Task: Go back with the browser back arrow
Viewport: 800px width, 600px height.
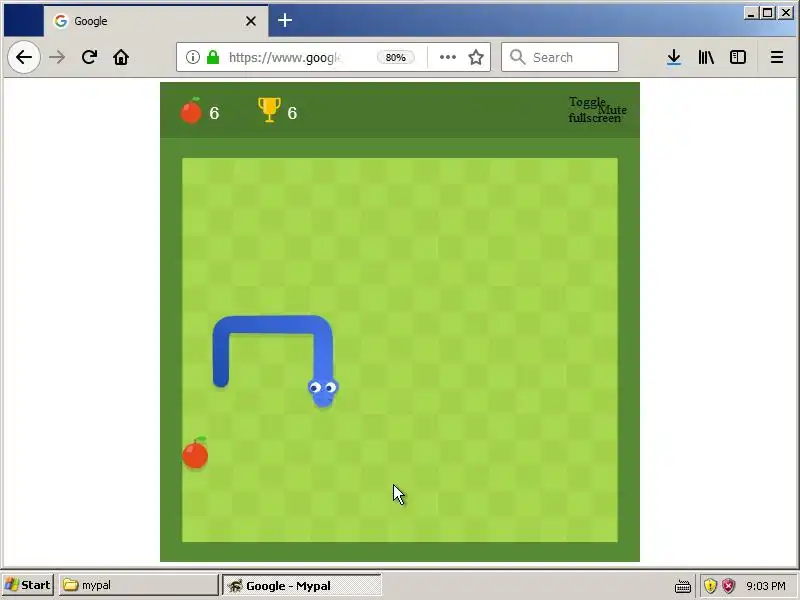Action: click(24, 57)
